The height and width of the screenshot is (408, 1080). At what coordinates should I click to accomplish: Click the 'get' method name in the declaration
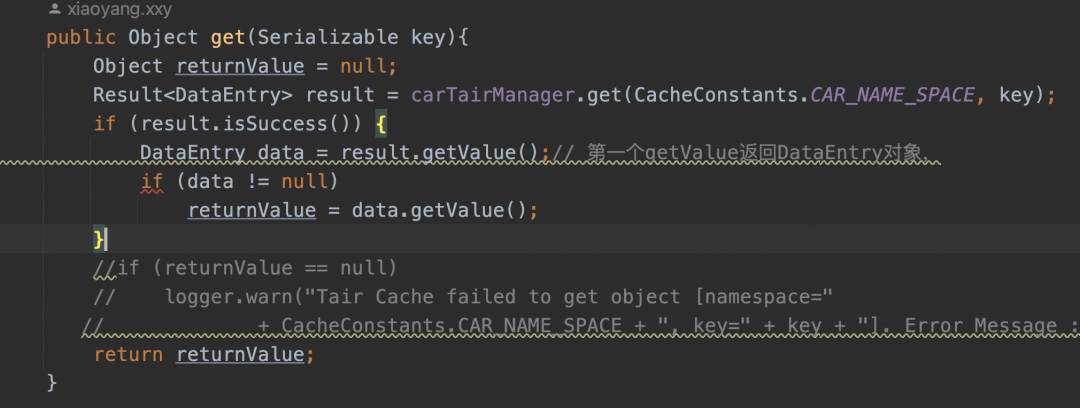pos(228,38)
